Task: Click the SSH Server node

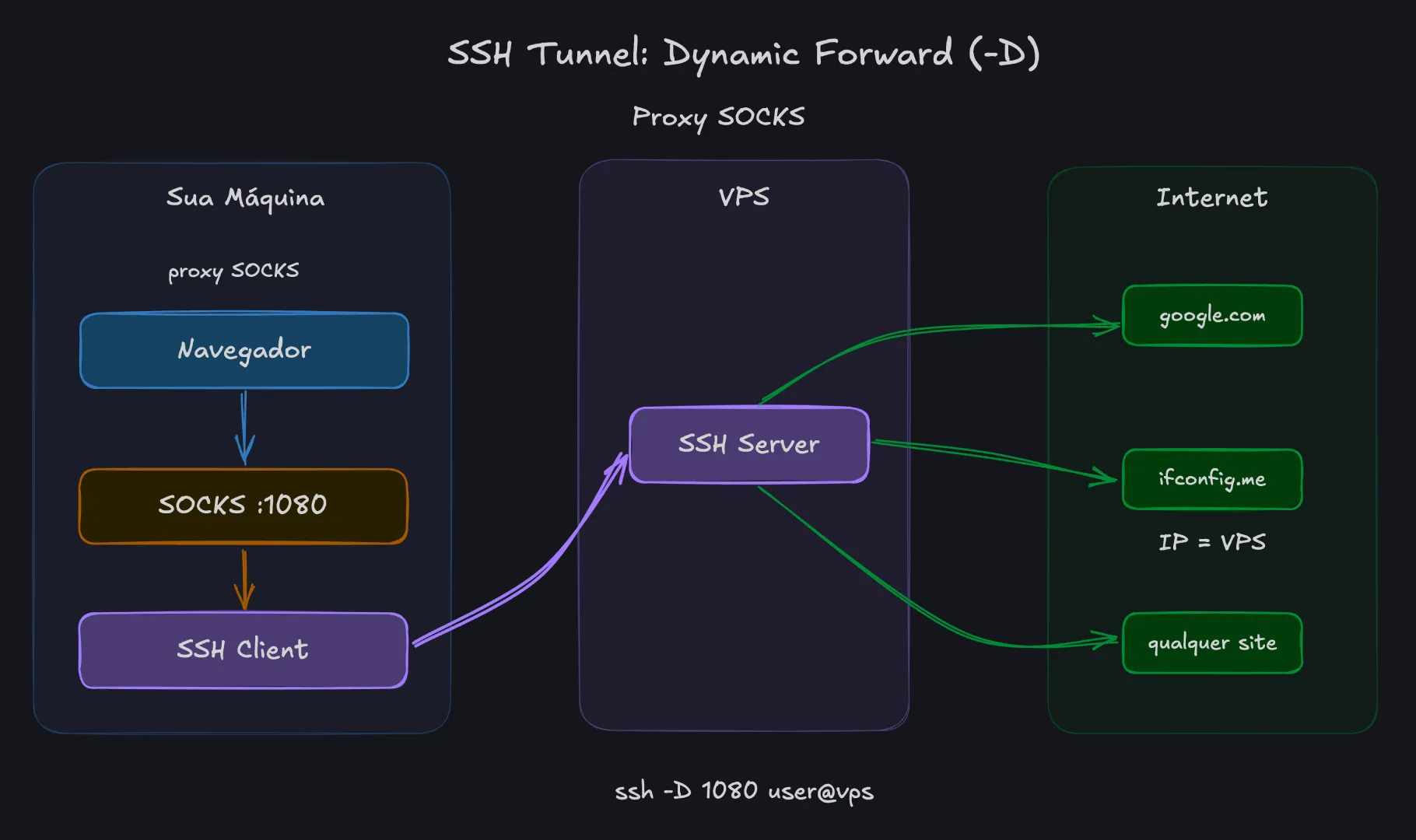Action: tap(748, 445)
